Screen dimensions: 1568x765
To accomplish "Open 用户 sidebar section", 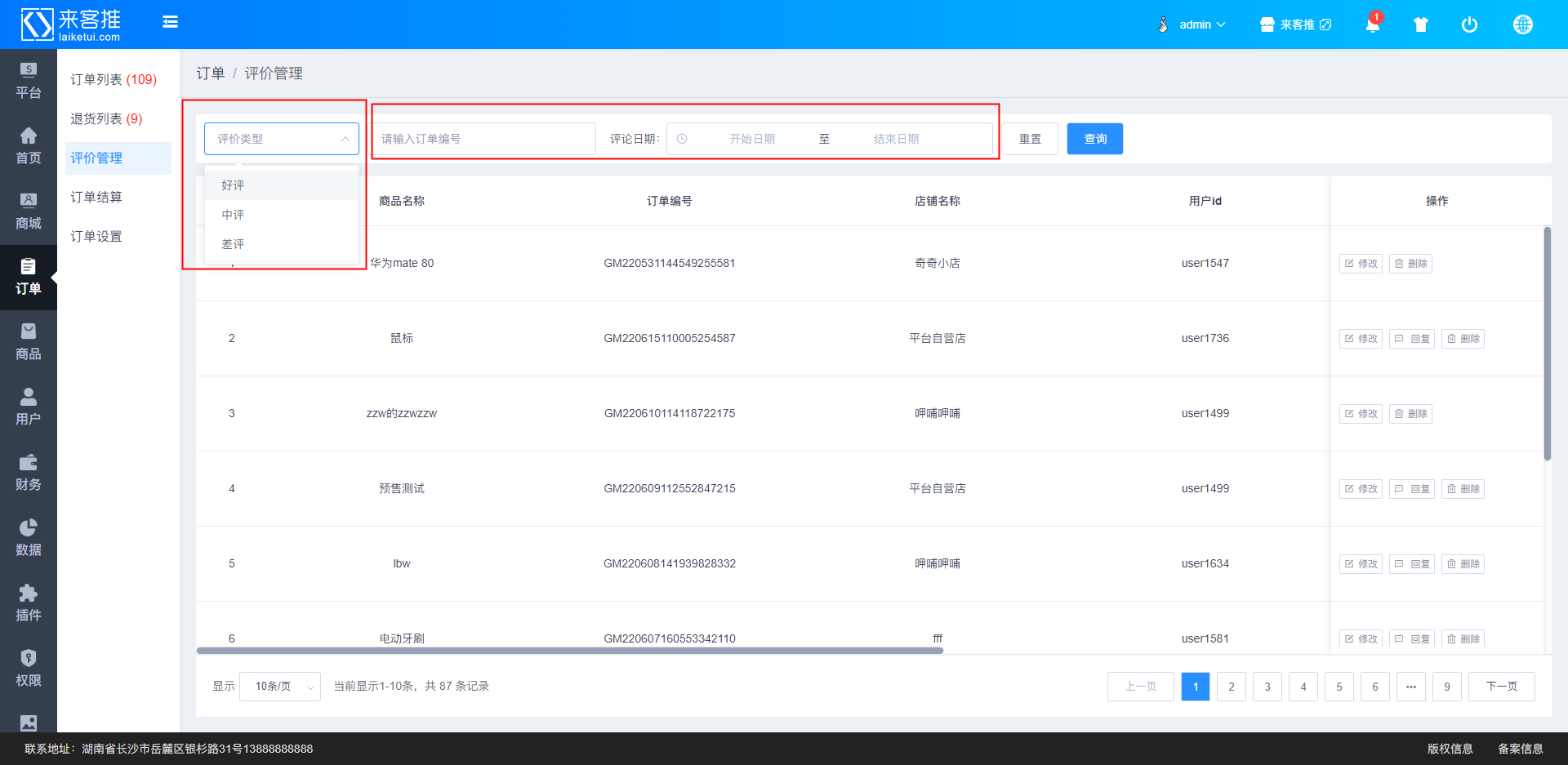I will [29, 408].
